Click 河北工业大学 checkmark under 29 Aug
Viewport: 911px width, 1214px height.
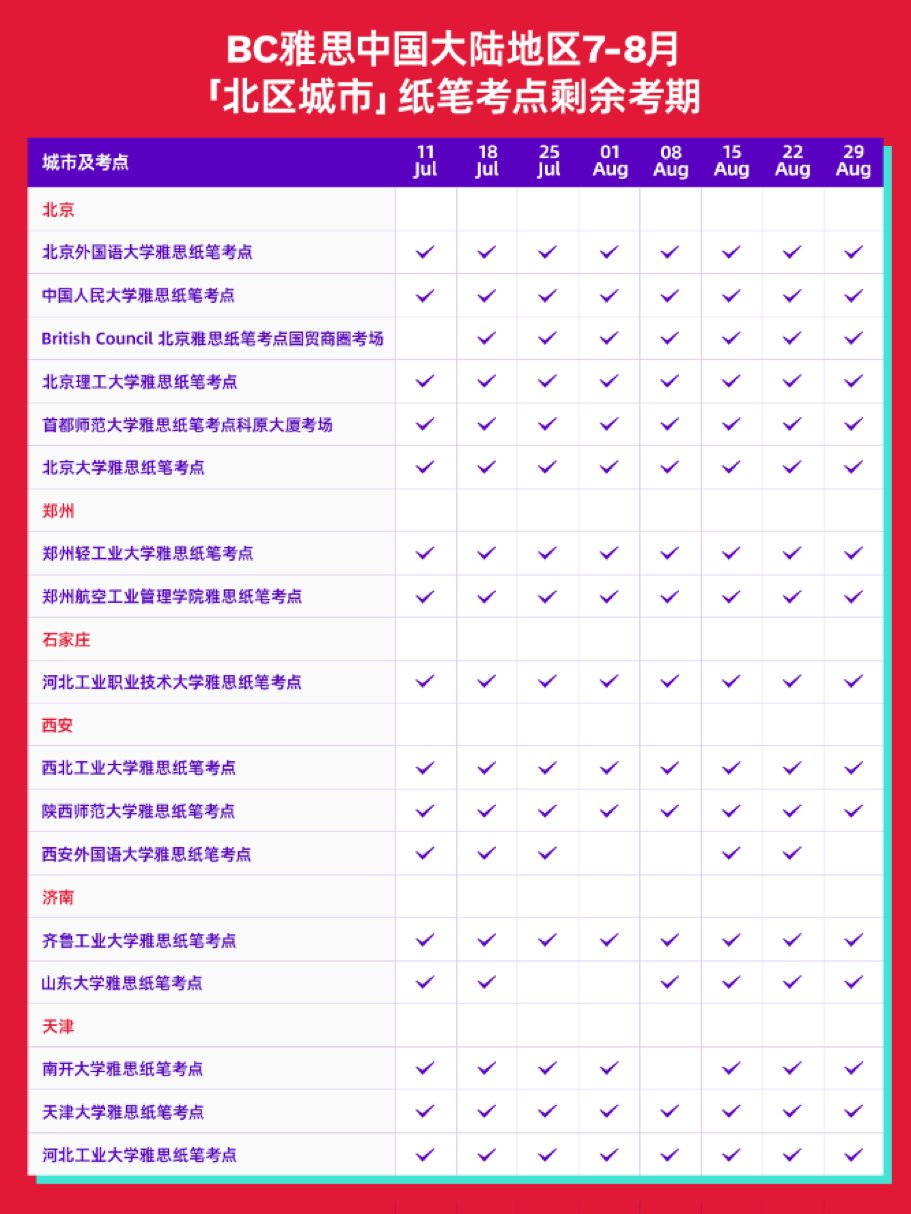853,1156
